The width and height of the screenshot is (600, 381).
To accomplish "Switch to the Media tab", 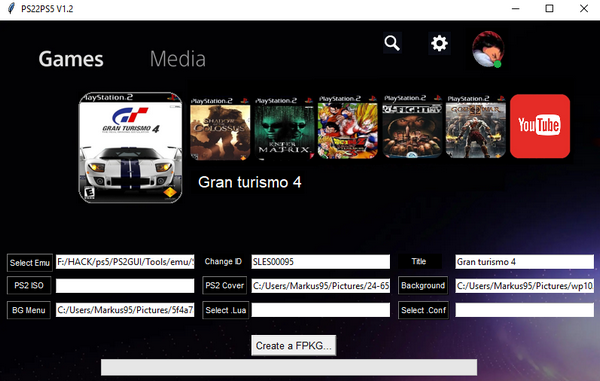I will [178, 59].
